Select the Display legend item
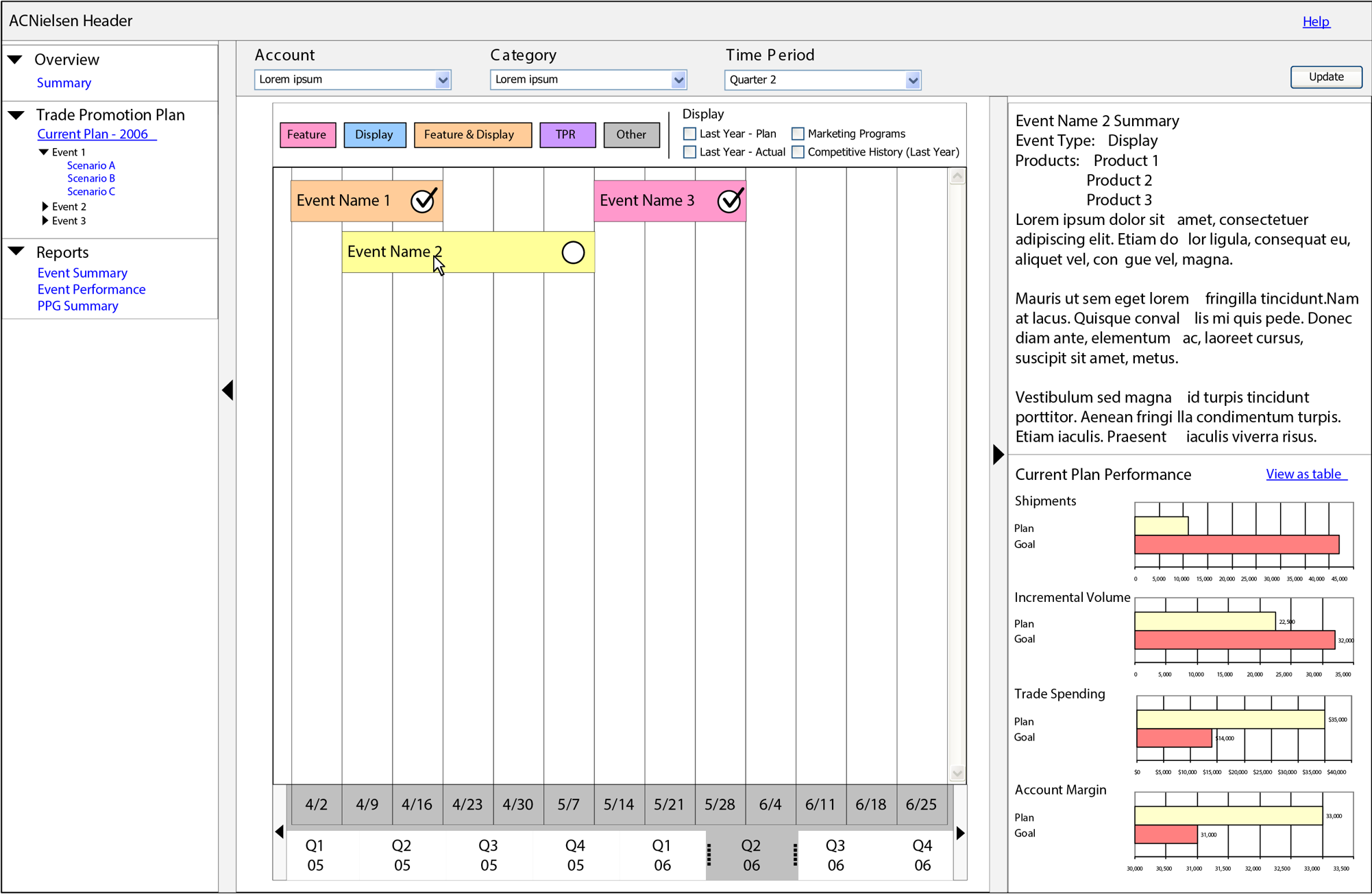This screenshot has width=1372, height=894. click(x=374, y=134)
